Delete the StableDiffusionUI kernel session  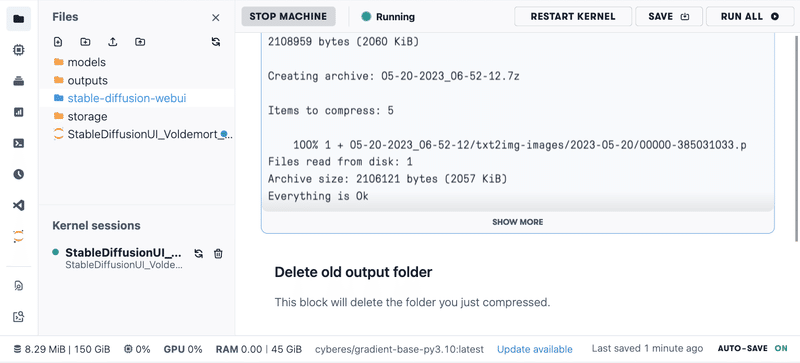coord(218,253)
